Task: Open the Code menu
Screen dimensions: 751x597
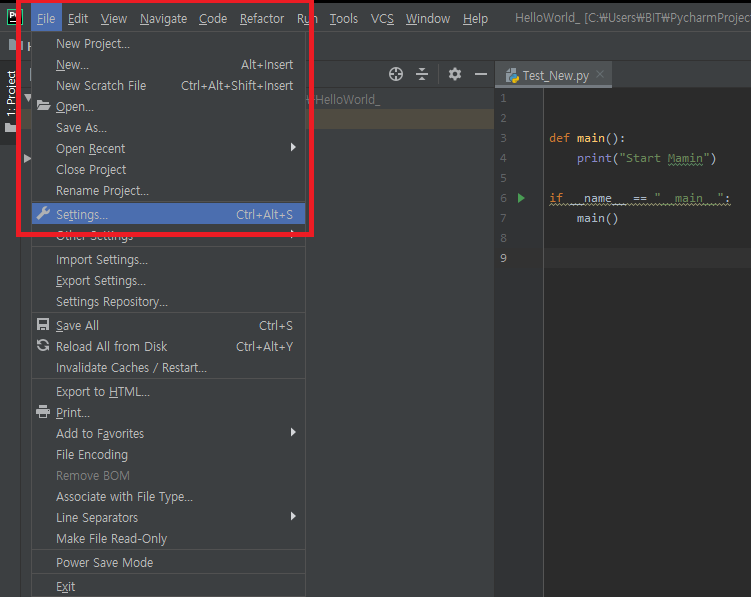Action: [213, 19]
